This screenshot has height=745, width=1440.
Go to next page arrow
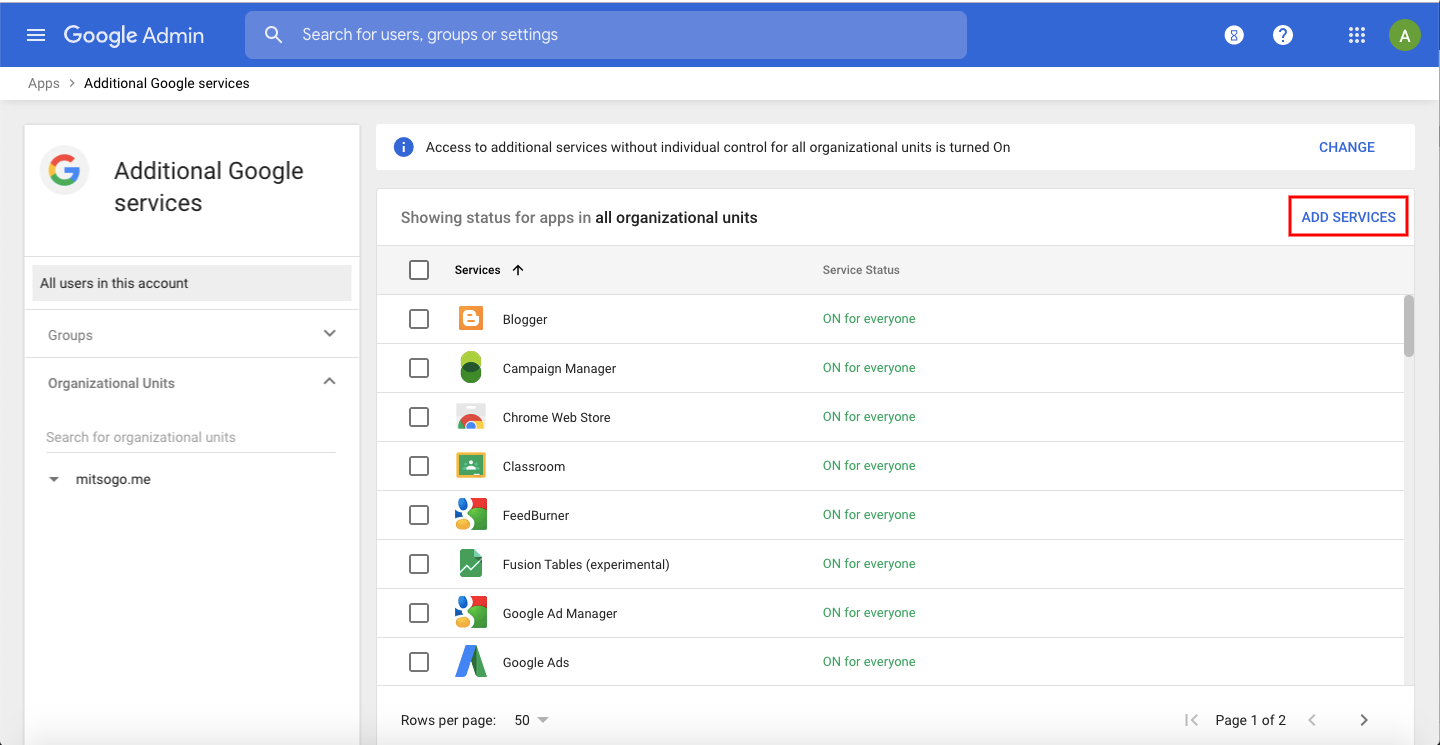(x=1364, y=720)
